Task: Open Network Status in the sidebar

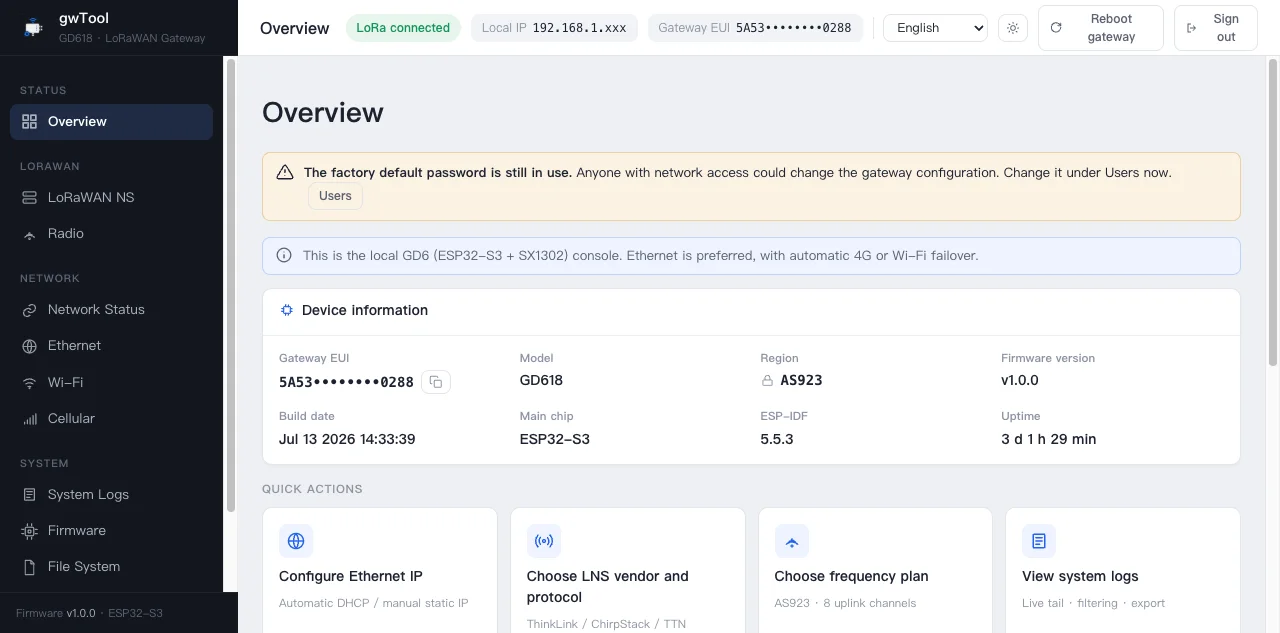Action: 111,310
